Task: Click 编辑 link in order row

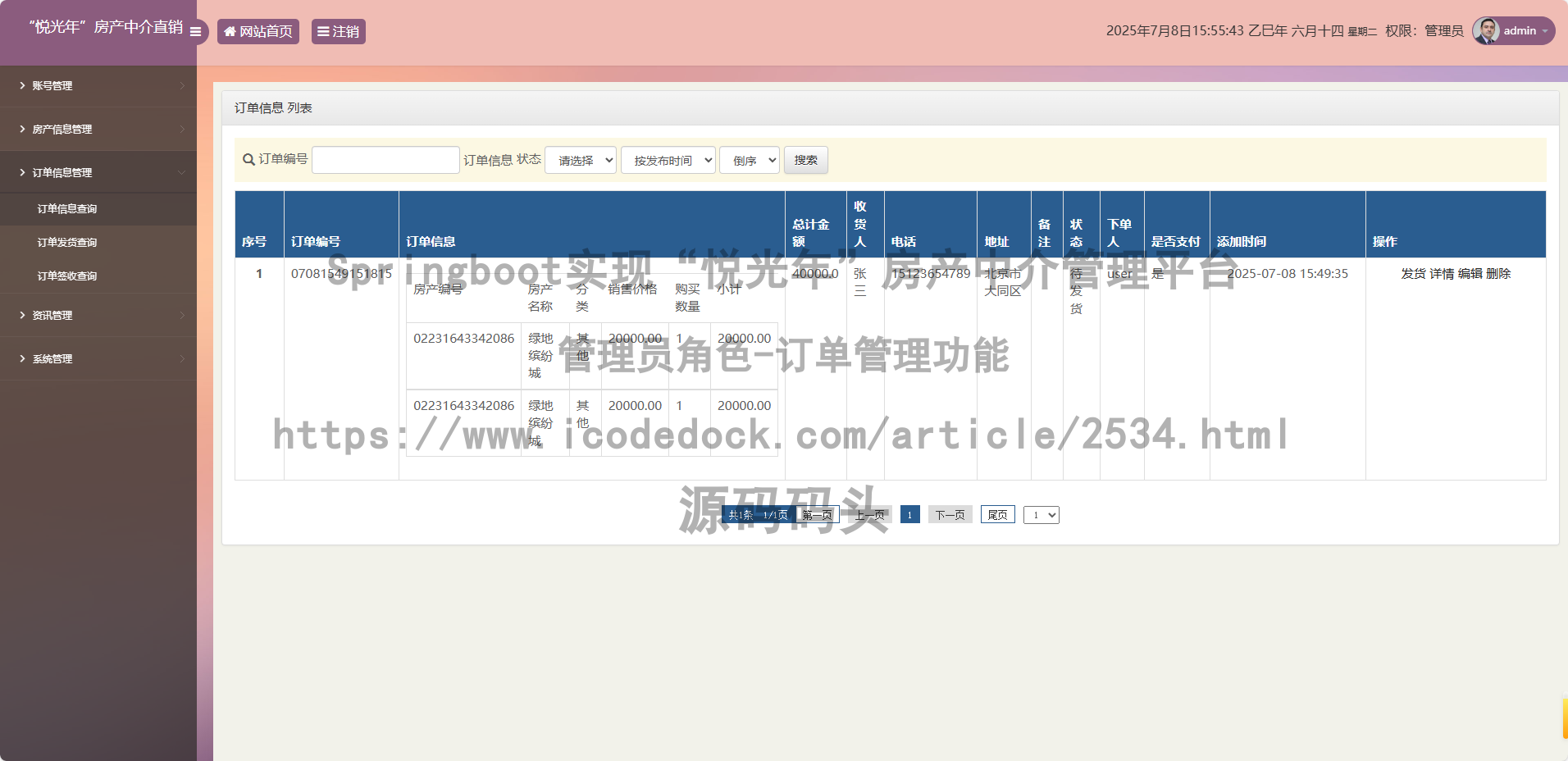Action: coord(1470,274)
